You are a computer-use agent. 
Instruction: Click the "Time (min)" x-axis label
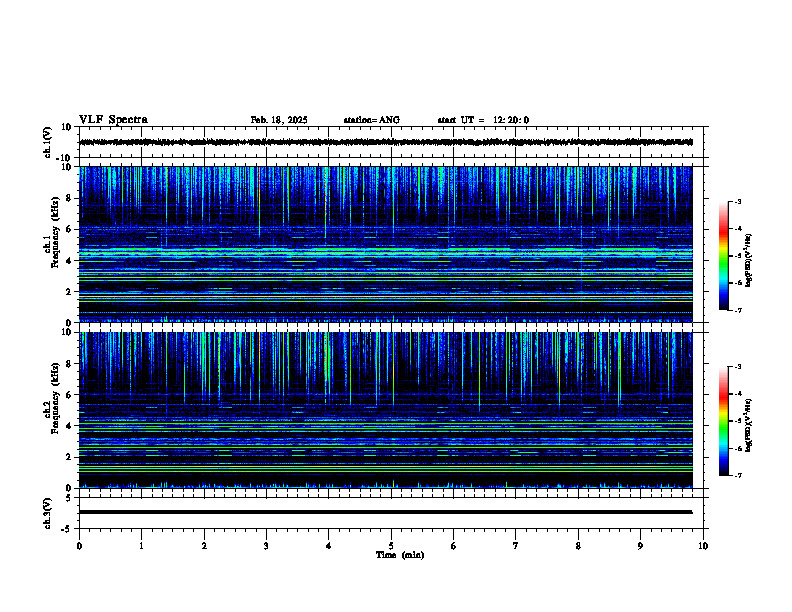pos(400,555)
